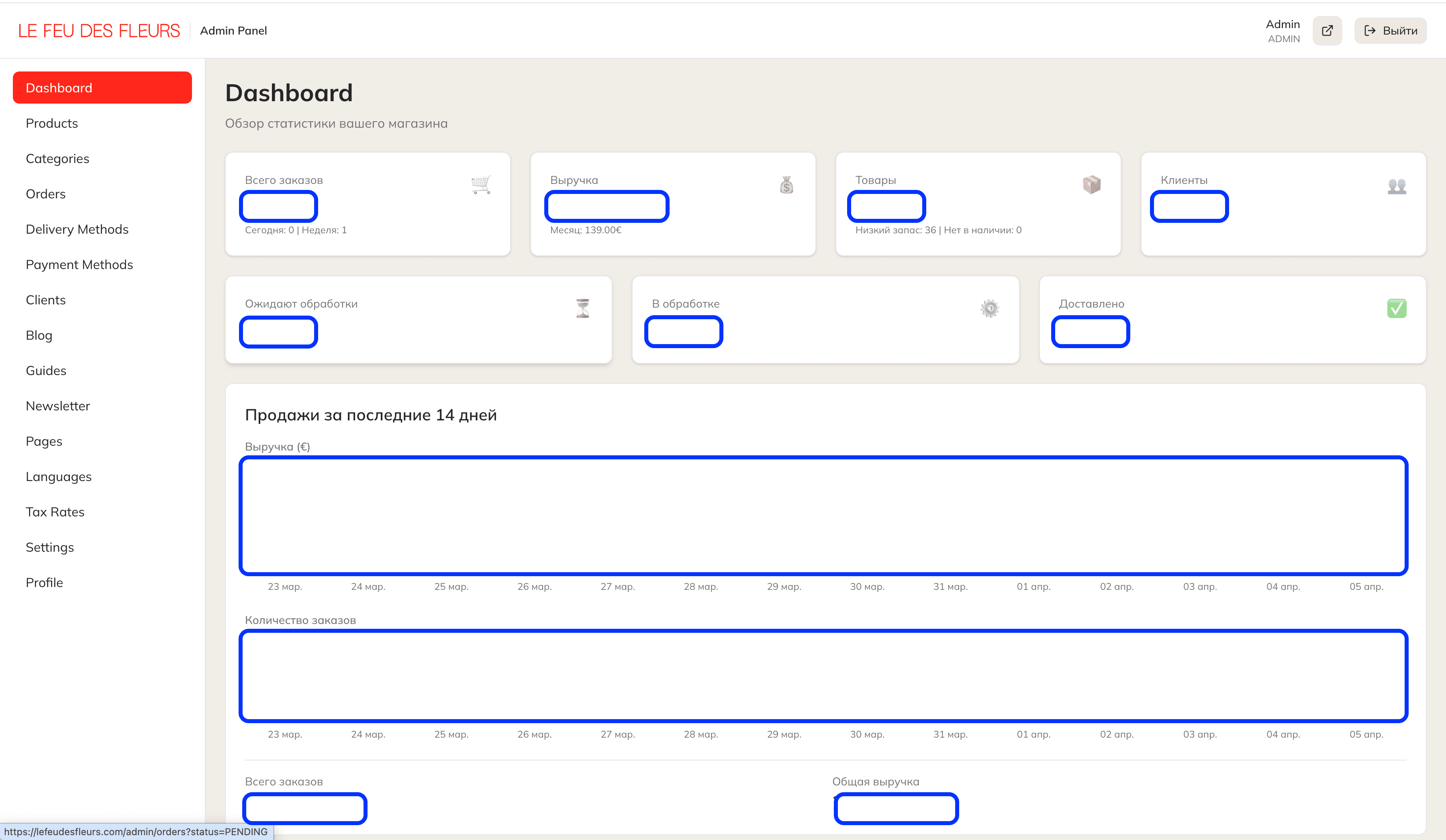This screenshot has height=840, width=1446.
Task: Click the LE FEU DES FLEURS logo
Action: (99, 31)
